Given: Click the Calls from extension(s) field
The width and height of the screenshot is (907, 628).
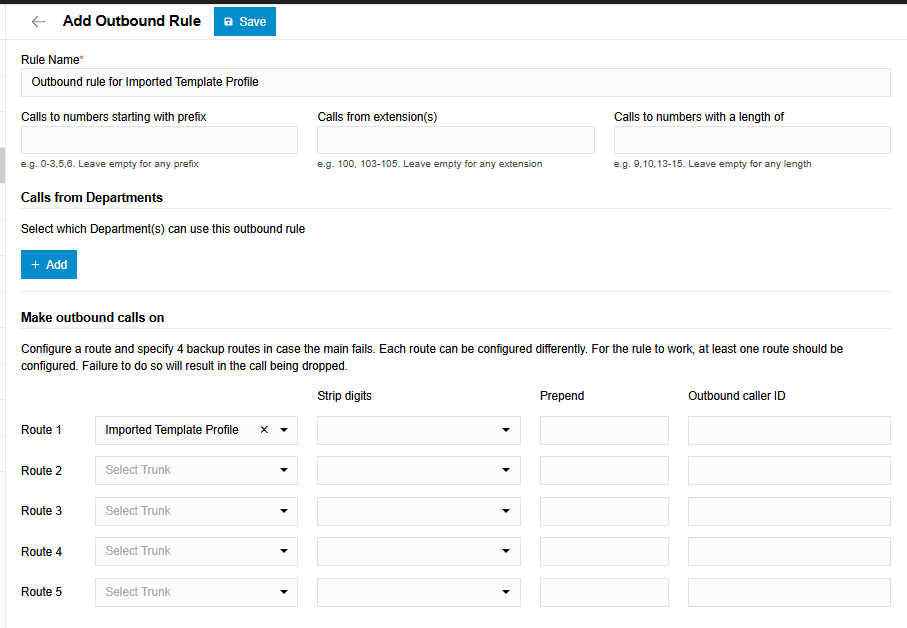Looking at the screenshot, I should pyautogui.click(x=455, y=139).
